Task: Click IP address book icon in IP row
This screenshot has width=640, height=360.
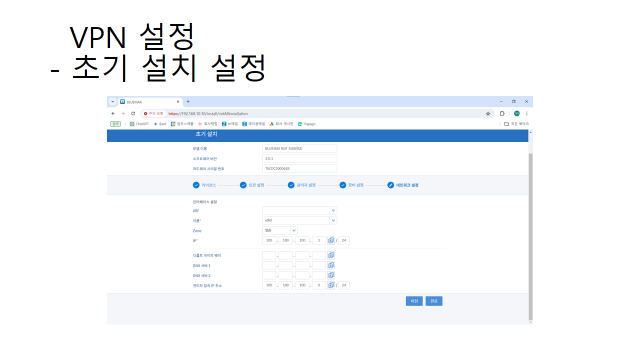Action: coord(331,240)
